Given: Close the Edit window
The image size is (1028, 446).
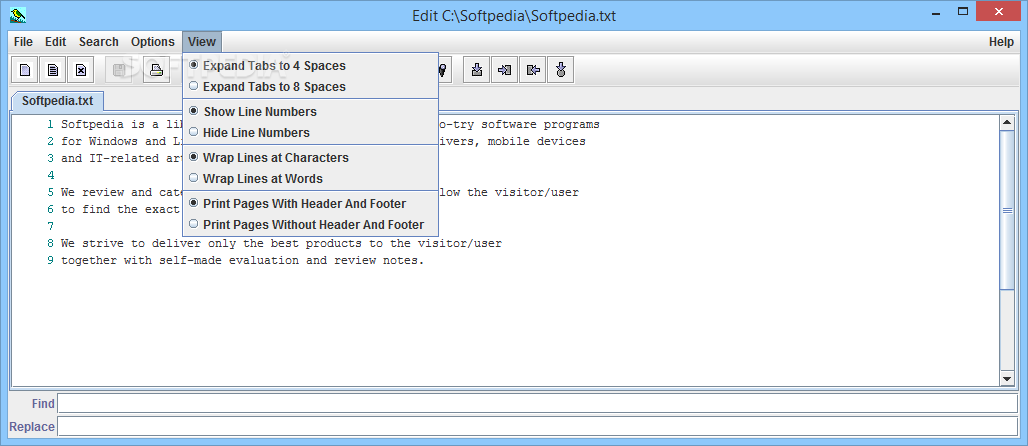Looking at the screenshot, I should pos(999,11).
